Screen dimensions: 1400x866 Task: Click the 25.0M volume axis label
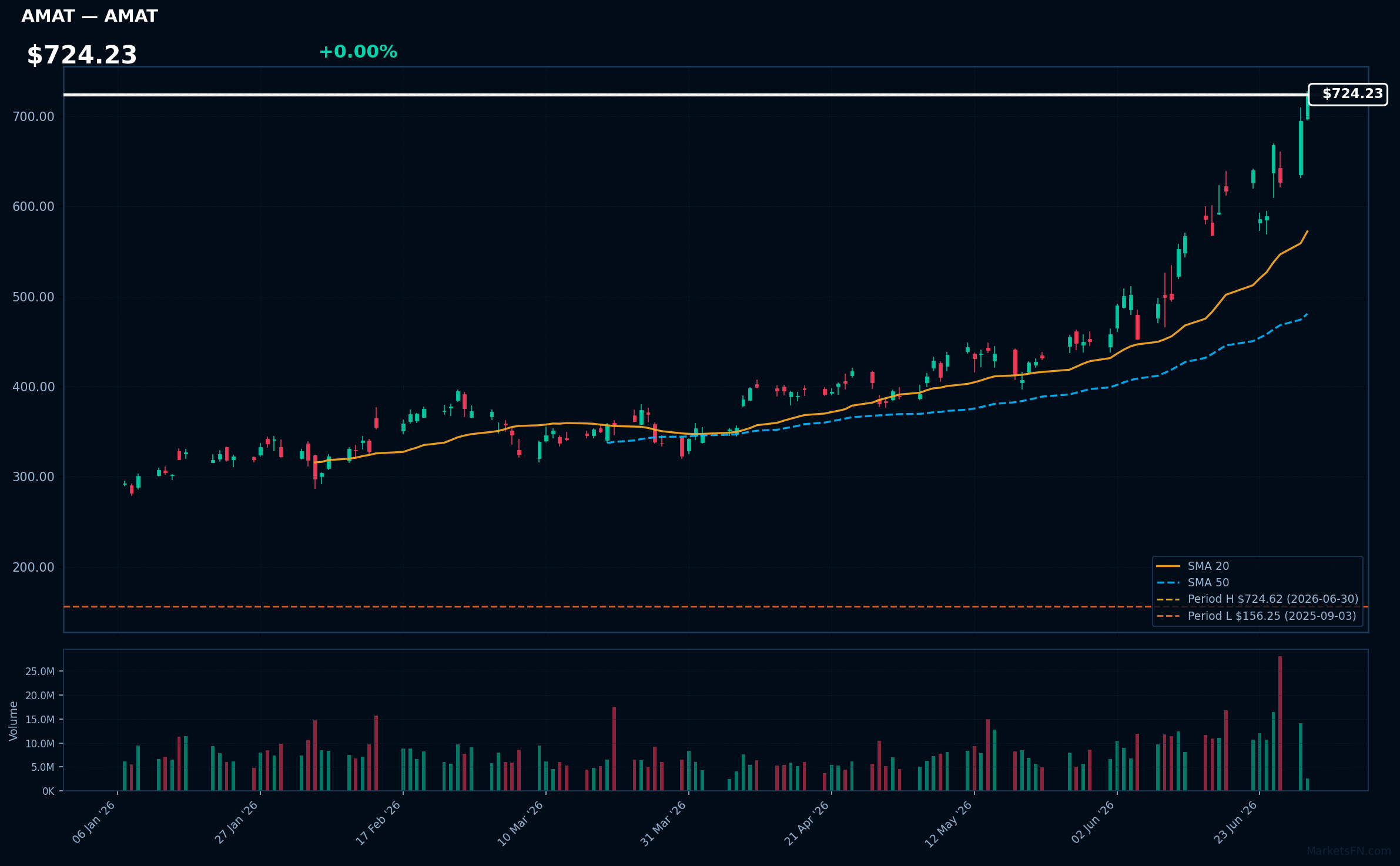click(x=40, y=671)
